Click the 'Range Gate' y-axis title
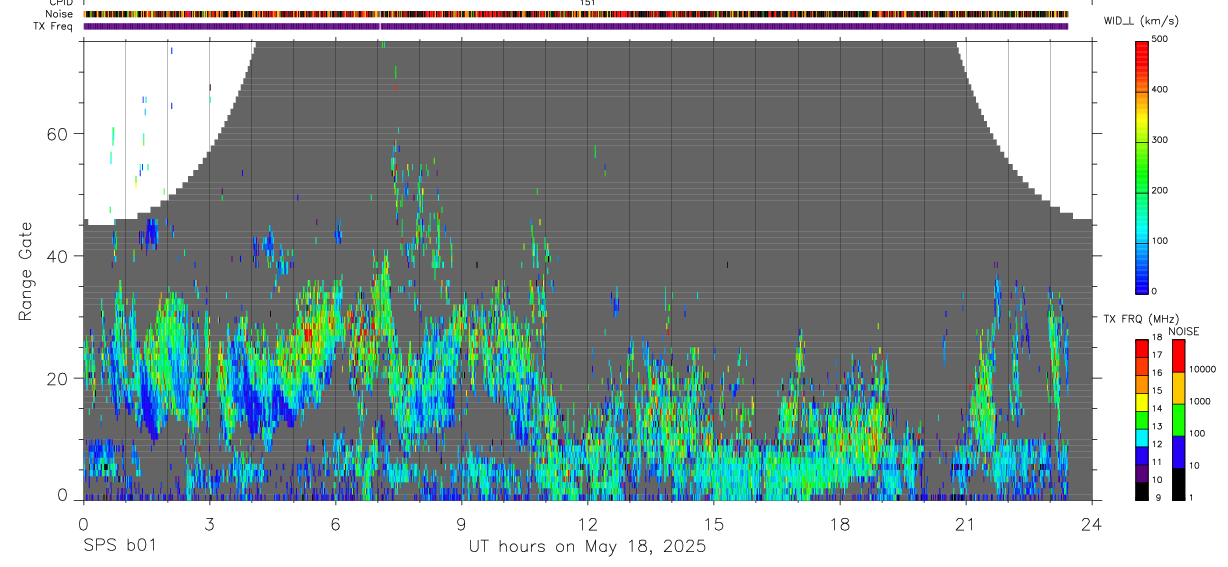Image resolution: width=1228 pixels, height=567 pixels. click(25, 271)
